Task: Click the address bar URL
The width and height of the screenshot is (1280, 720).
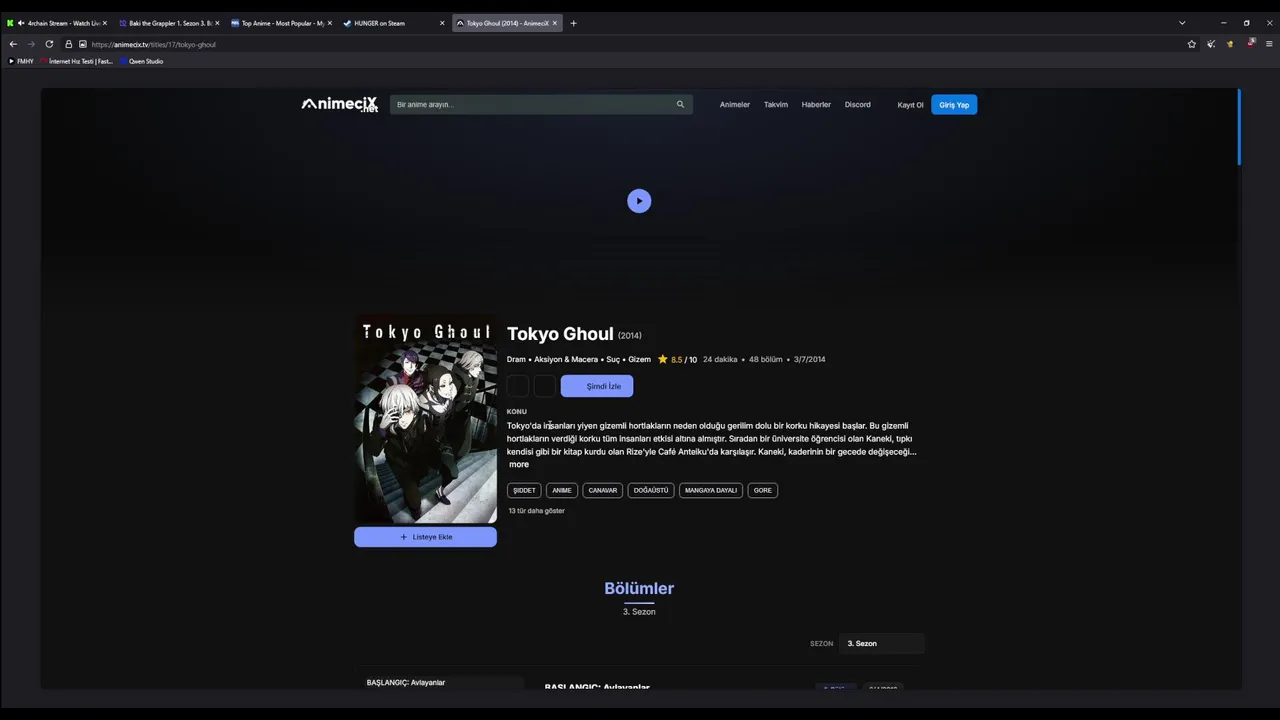Action: click(153, 44)
